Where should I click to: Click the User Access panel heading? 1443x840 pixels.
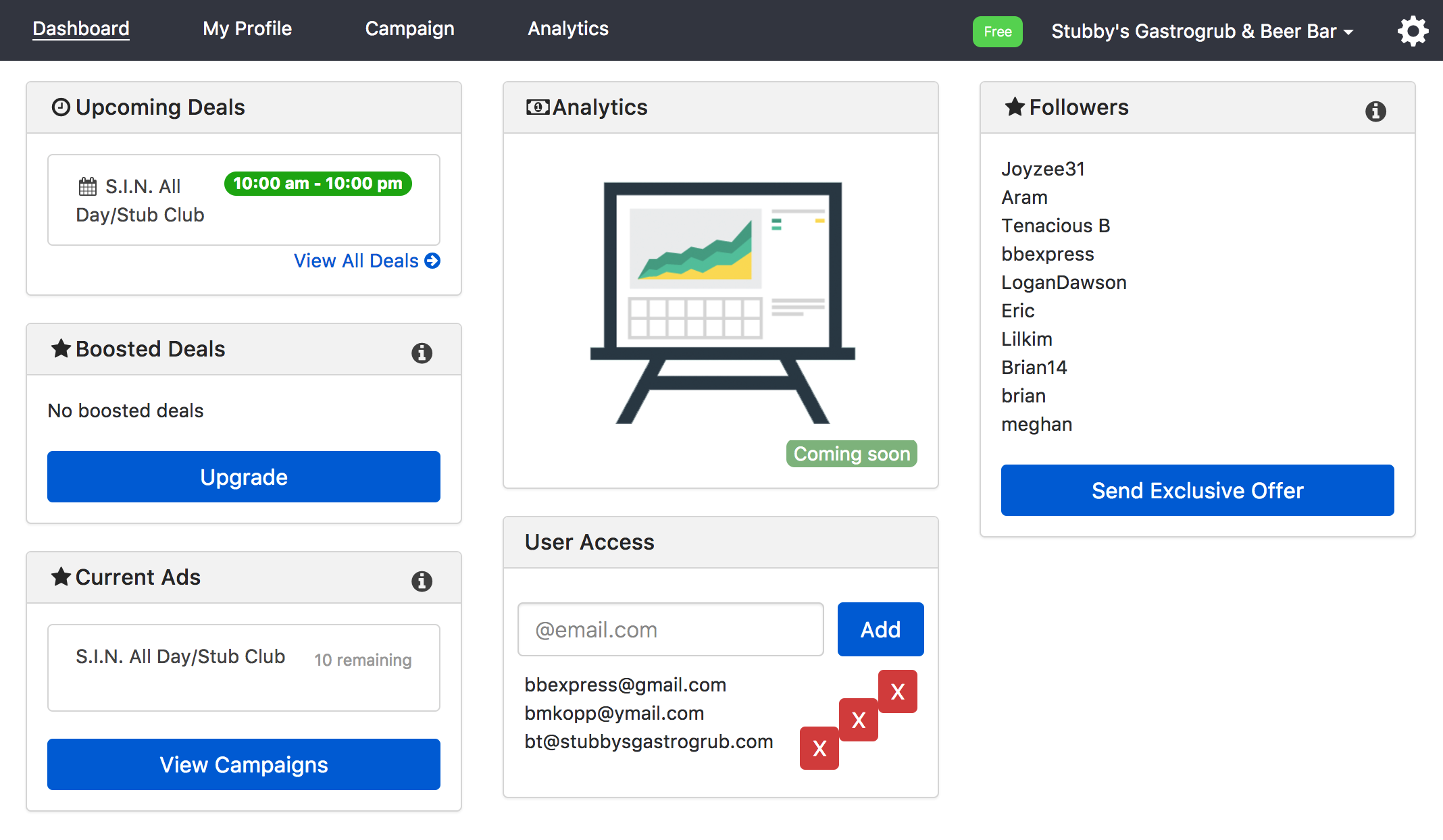coord(590,542)
